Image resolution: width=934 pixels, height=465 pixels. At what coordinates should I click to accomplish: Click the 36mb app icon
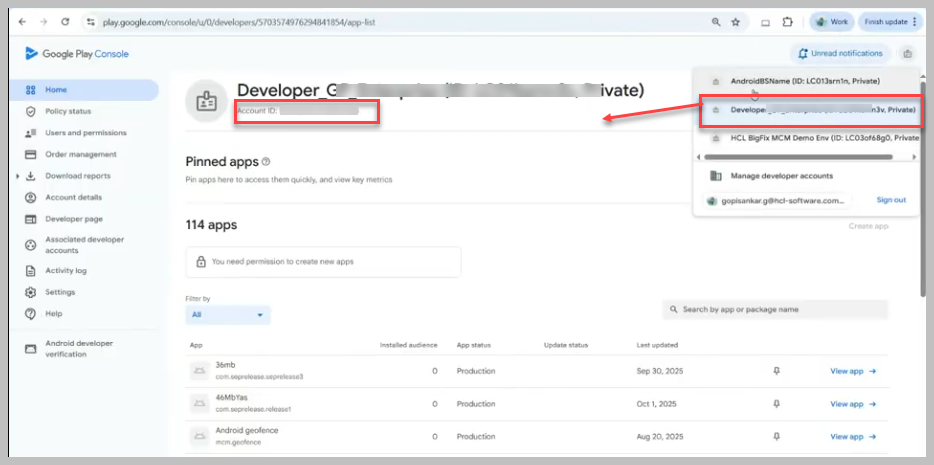point(199,371)
